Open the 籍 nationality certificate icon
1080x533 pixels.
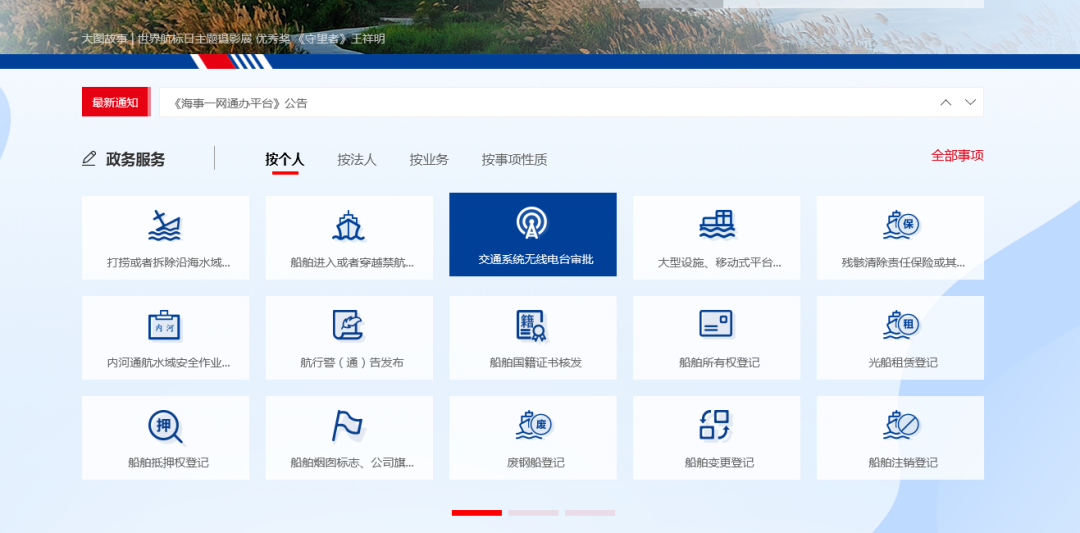(532, 326)
